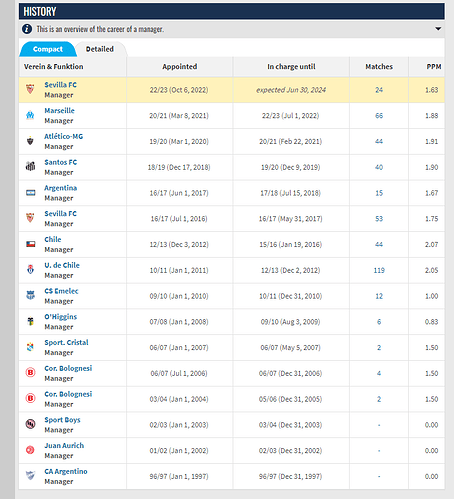454x499 pixels.
Task: Click the Sport Boys crest icon
Action: (x=30, y=424)
